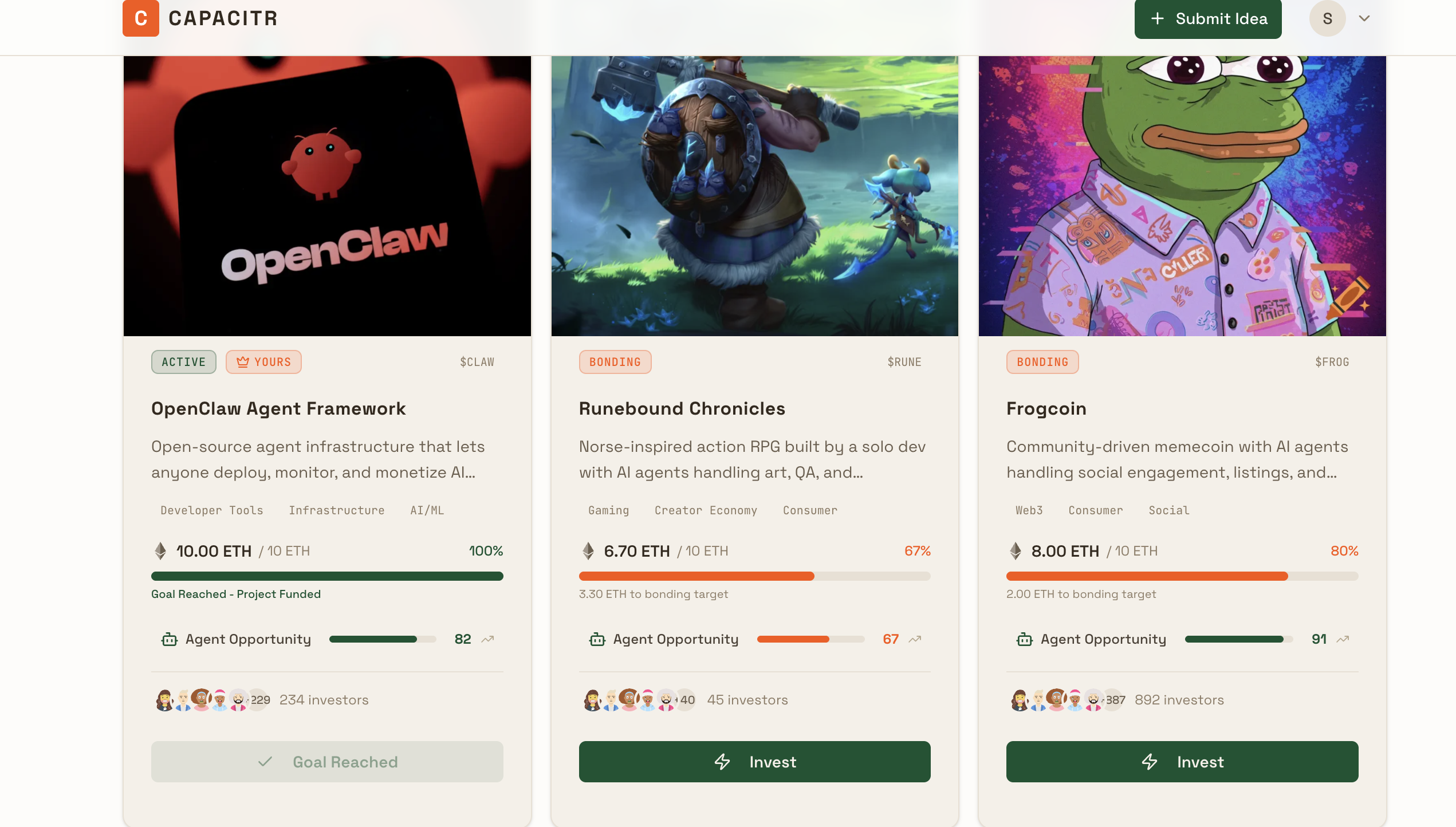This screenshot has width=1456, height=827.
Task: Click the robot icon on OpenClaw's Agent Opportunity
Action: (x=170, y=639)
